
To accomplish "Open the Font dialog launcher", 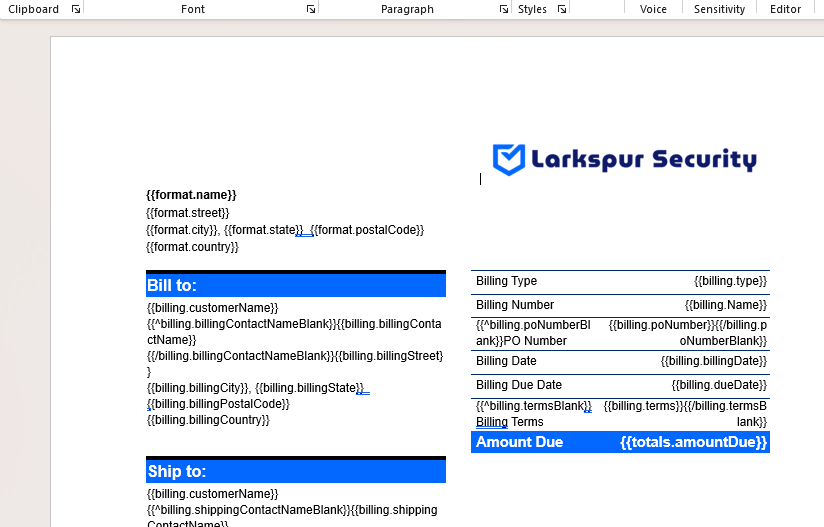I will point(311,9).
